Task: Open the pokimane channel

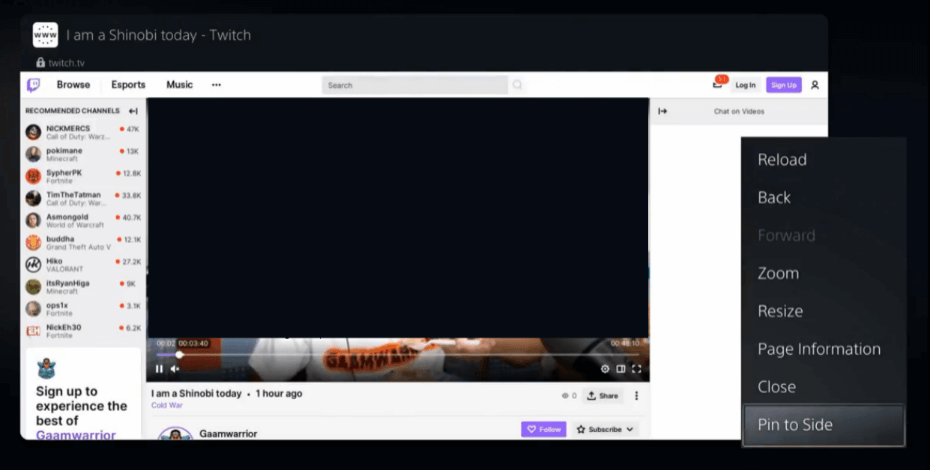Action: tap(83, 154)
